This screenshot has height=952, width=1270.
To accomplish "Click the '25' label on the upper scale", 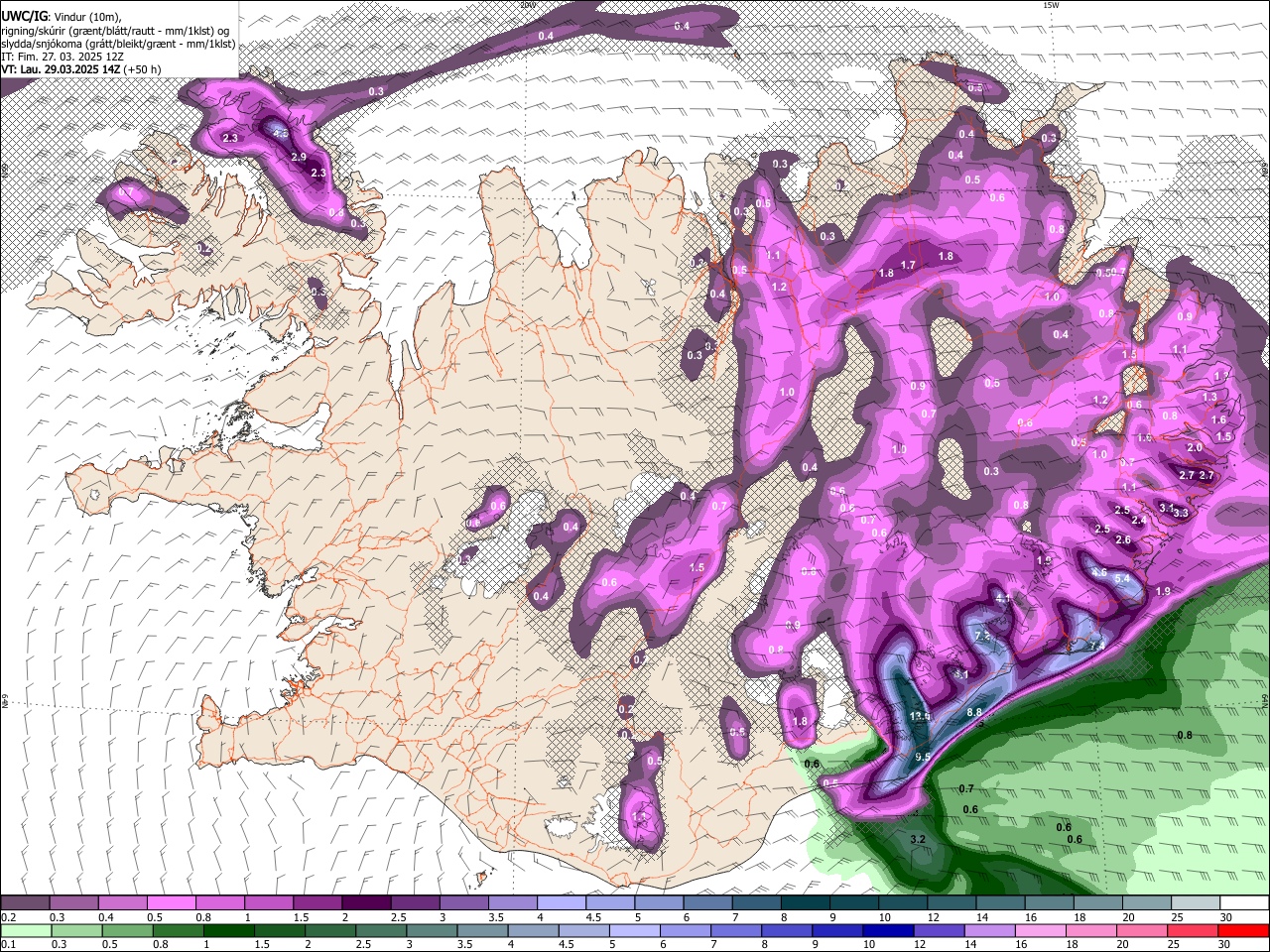I will pyautogui.click(x=1177, y=917).
